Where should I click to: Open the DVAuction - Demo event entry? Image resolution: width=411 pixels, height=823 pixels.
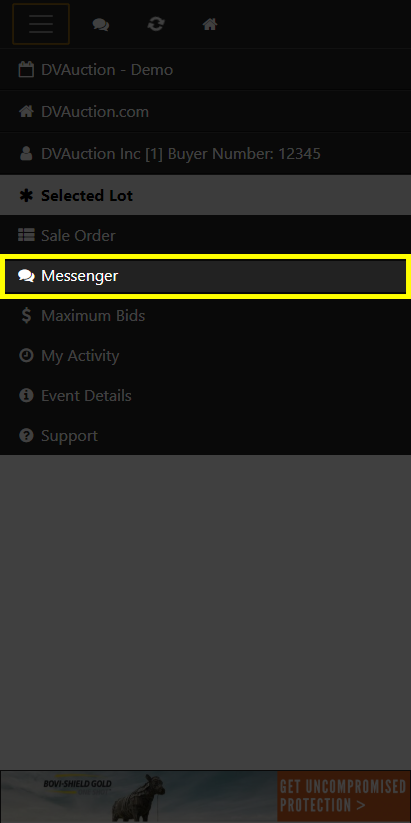tap(205, 70)
